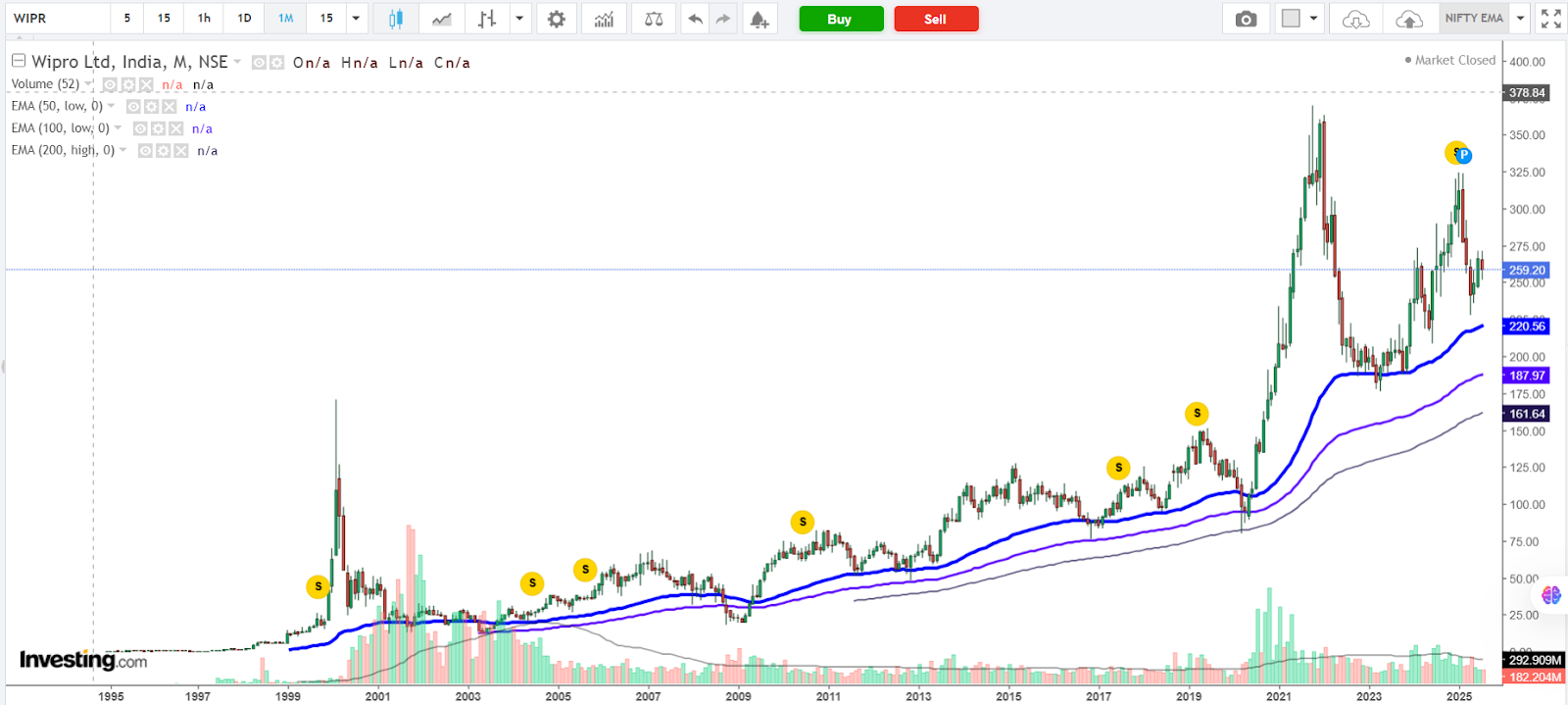Open the EMA (200, high, 0) dropdown arrow
Screen dimensions: 1568x705
tap(123, 150)
